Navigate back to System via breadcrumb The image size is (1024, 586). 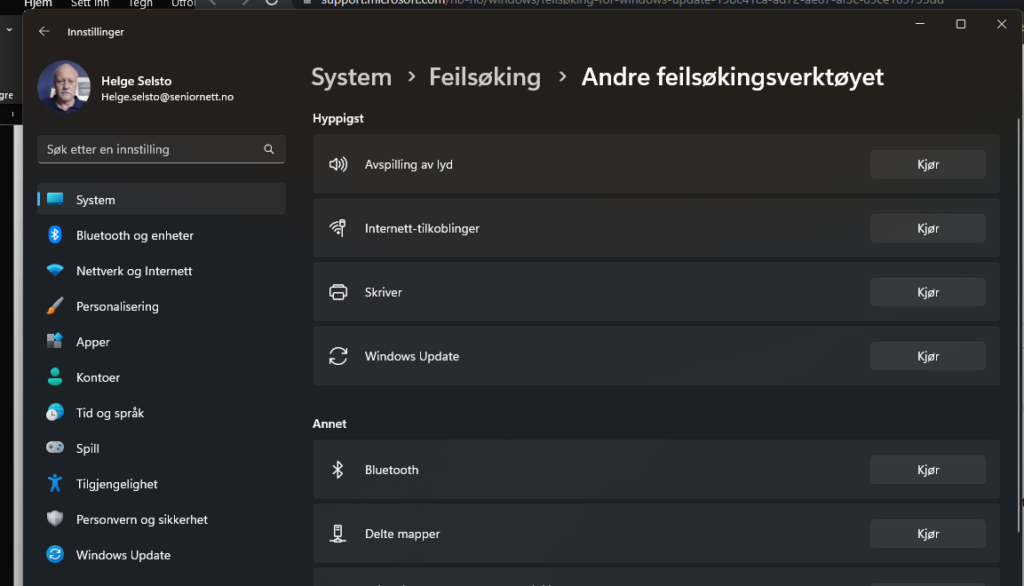pyautogui.click(x=351, y=76)
